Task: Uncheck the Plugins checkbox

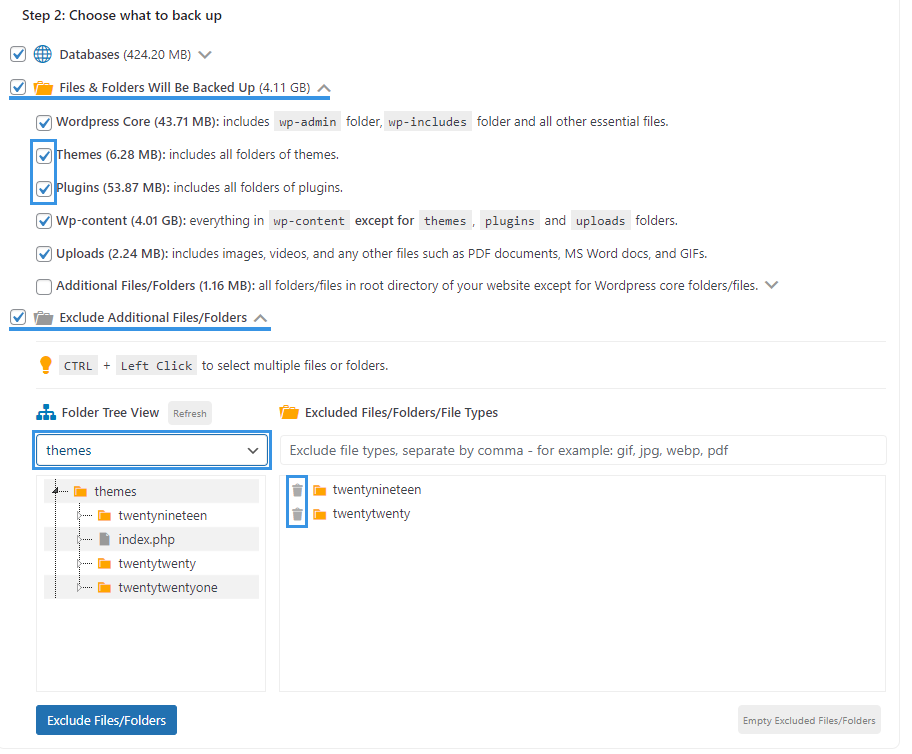Action: point(44,188)
